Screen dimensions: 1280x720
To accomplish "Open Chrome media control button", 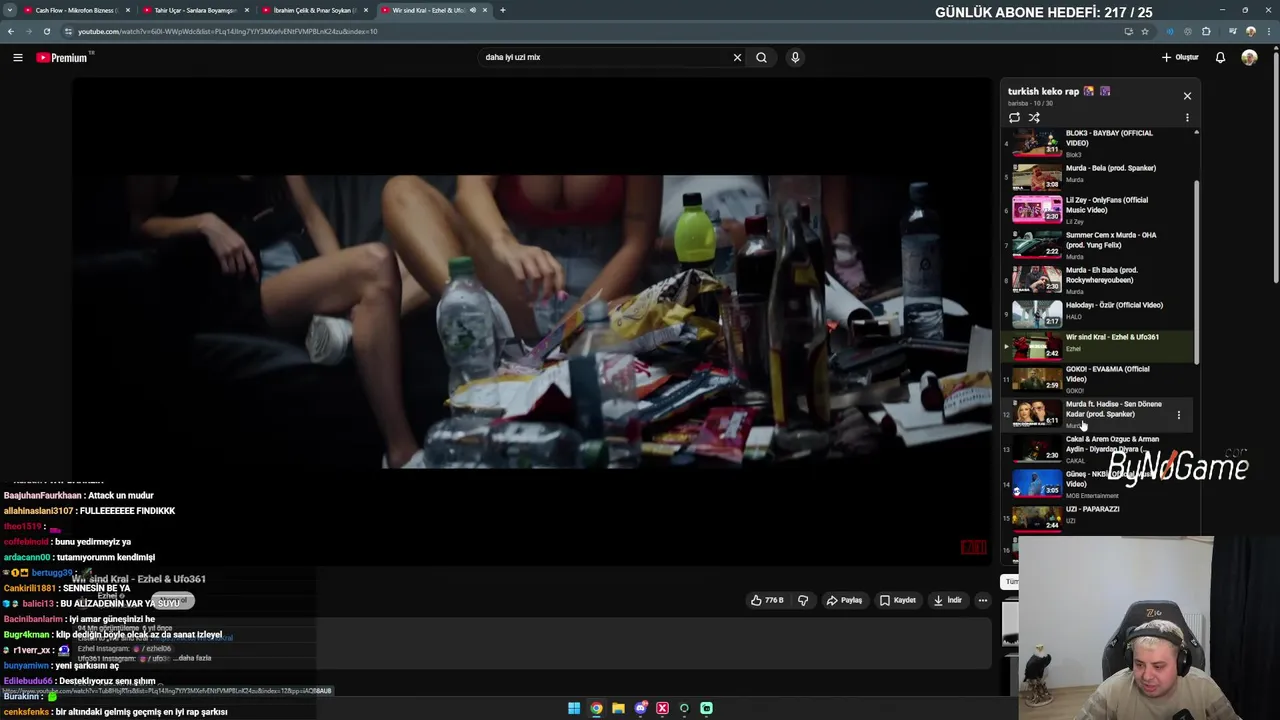I will 1232,31.
